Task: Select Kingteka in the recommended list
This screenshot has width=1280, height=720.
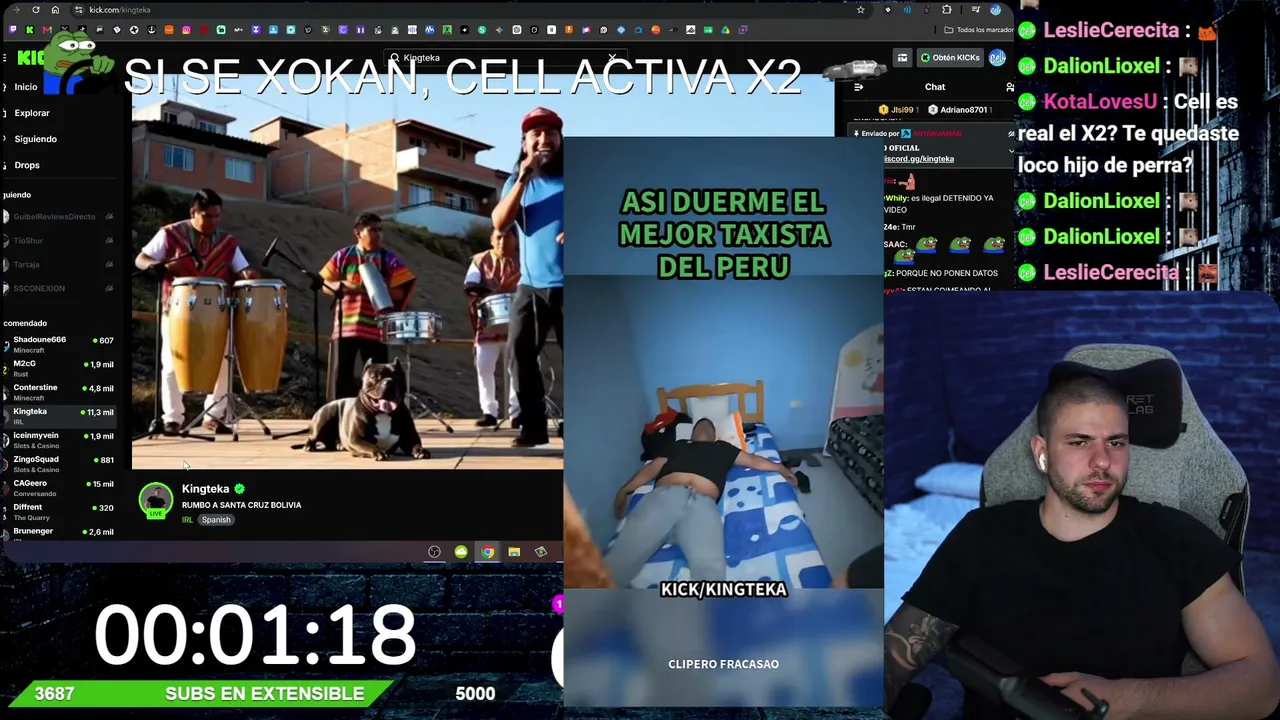Action: click(59, 416)
